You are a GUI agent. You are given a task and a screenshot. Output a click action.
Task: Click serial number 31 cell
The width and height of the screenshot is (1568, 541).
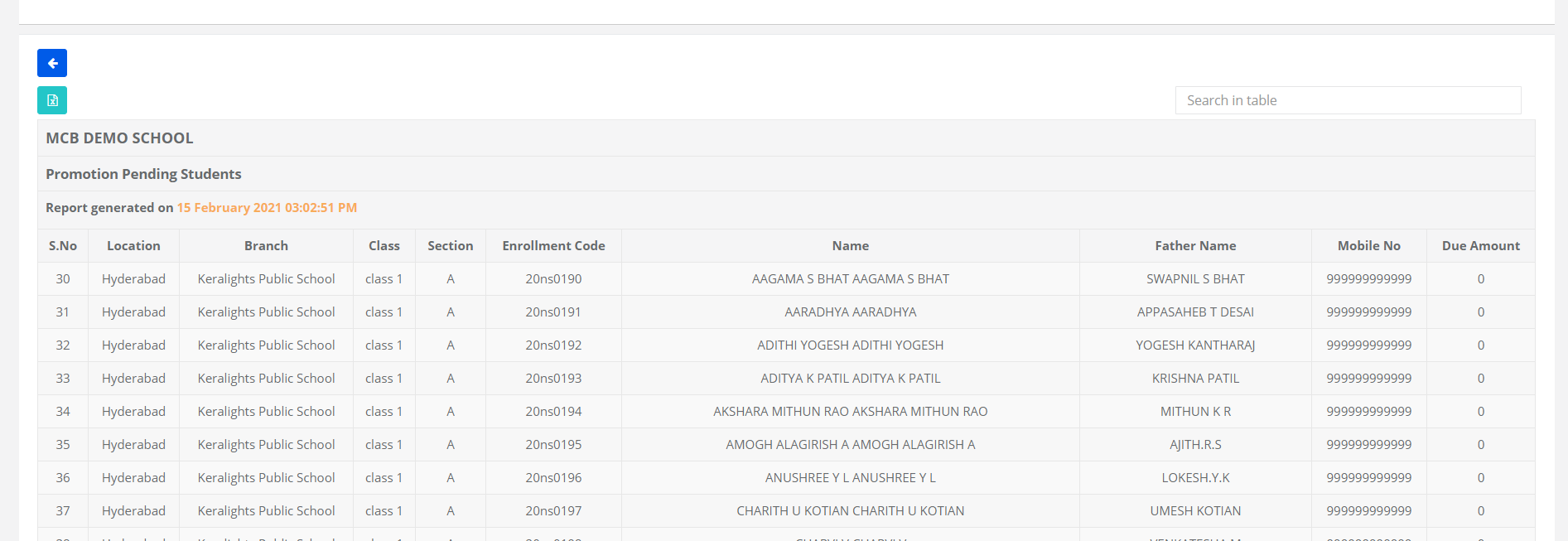63,312
